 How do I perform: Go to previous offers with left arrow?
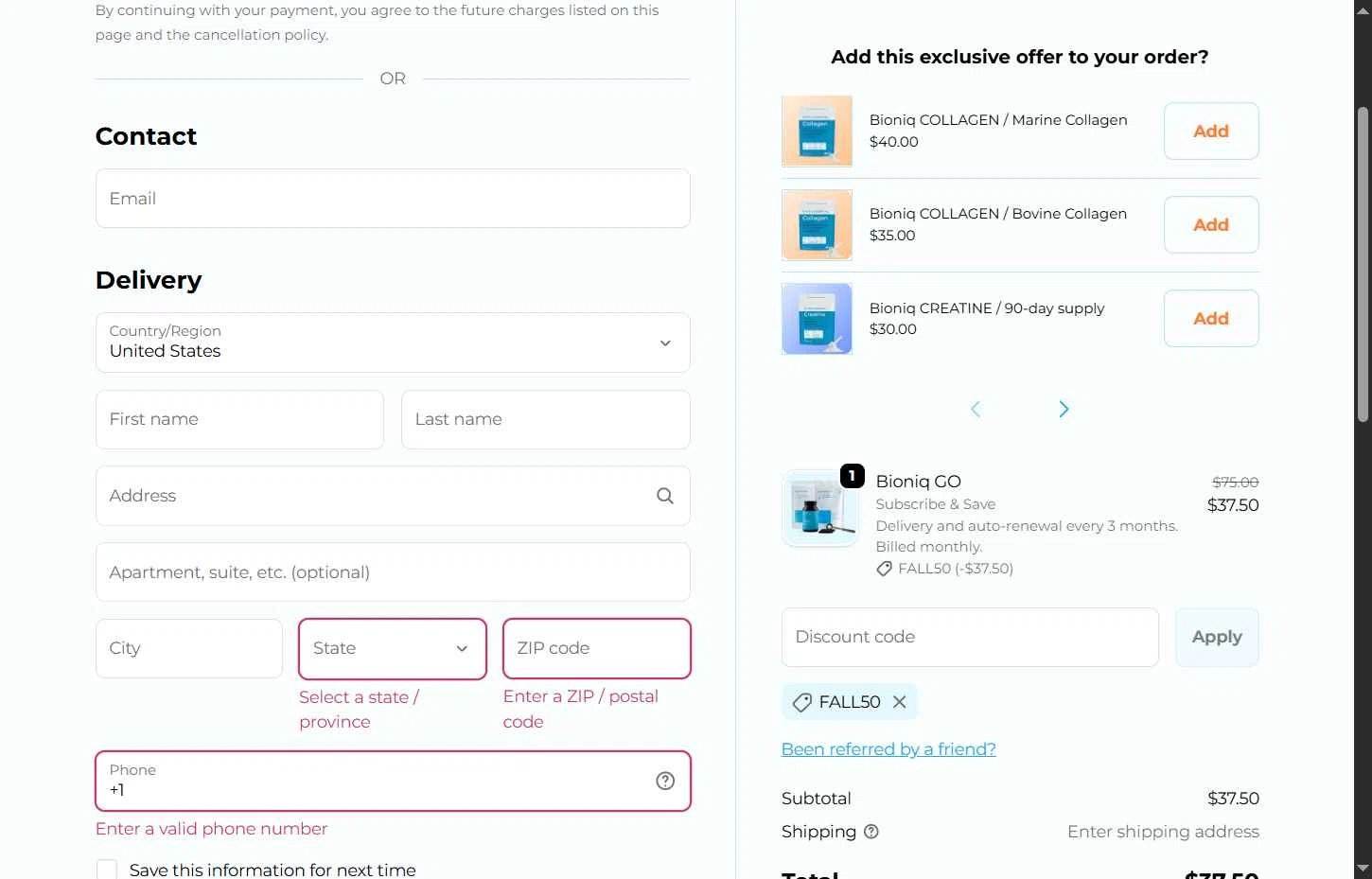pyautogui.click(x=976, y=409)
